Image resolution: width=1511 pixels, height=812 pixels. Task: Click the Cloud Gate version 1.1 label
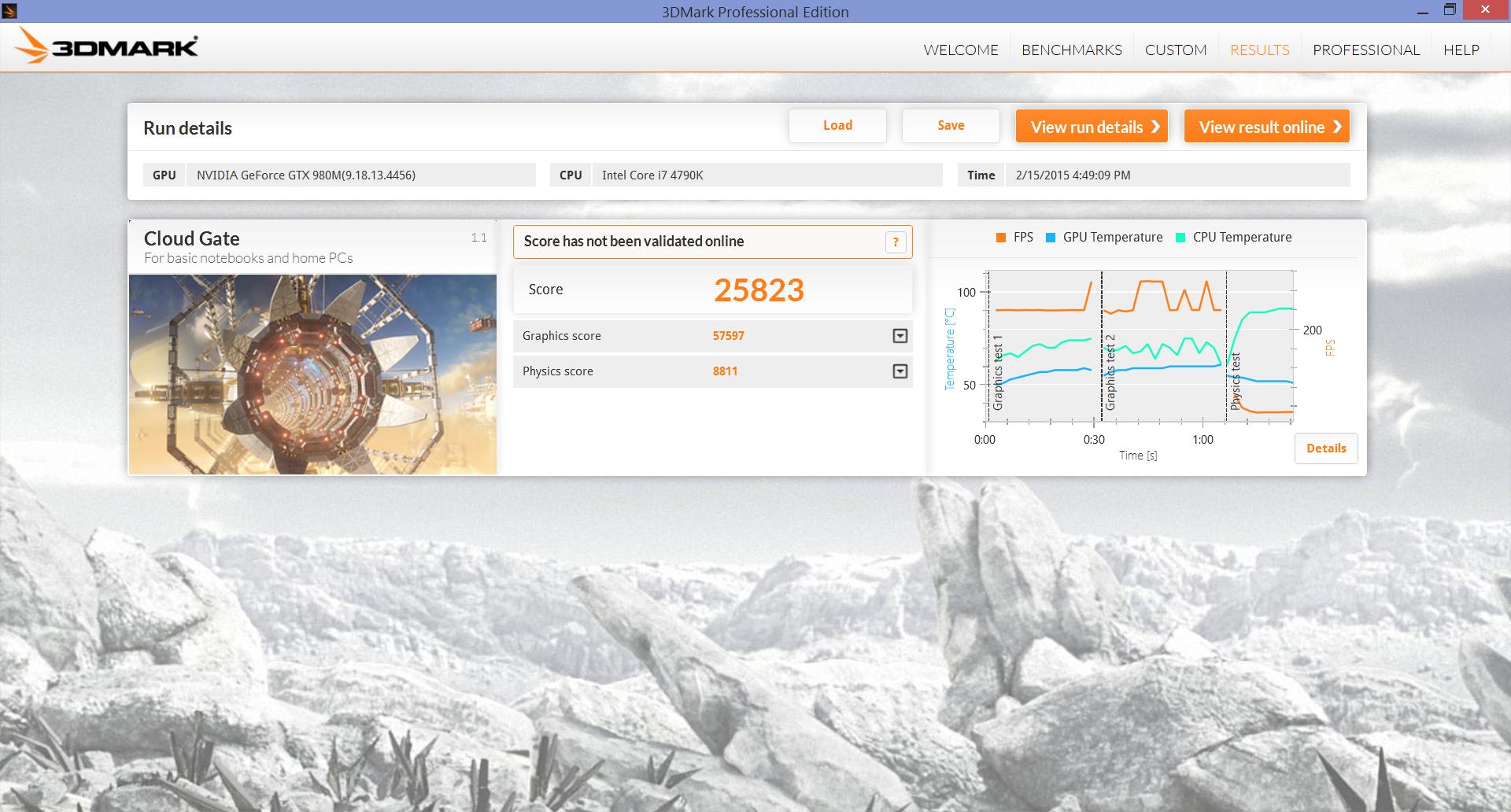pyautogui.click(x=478, y=238)
